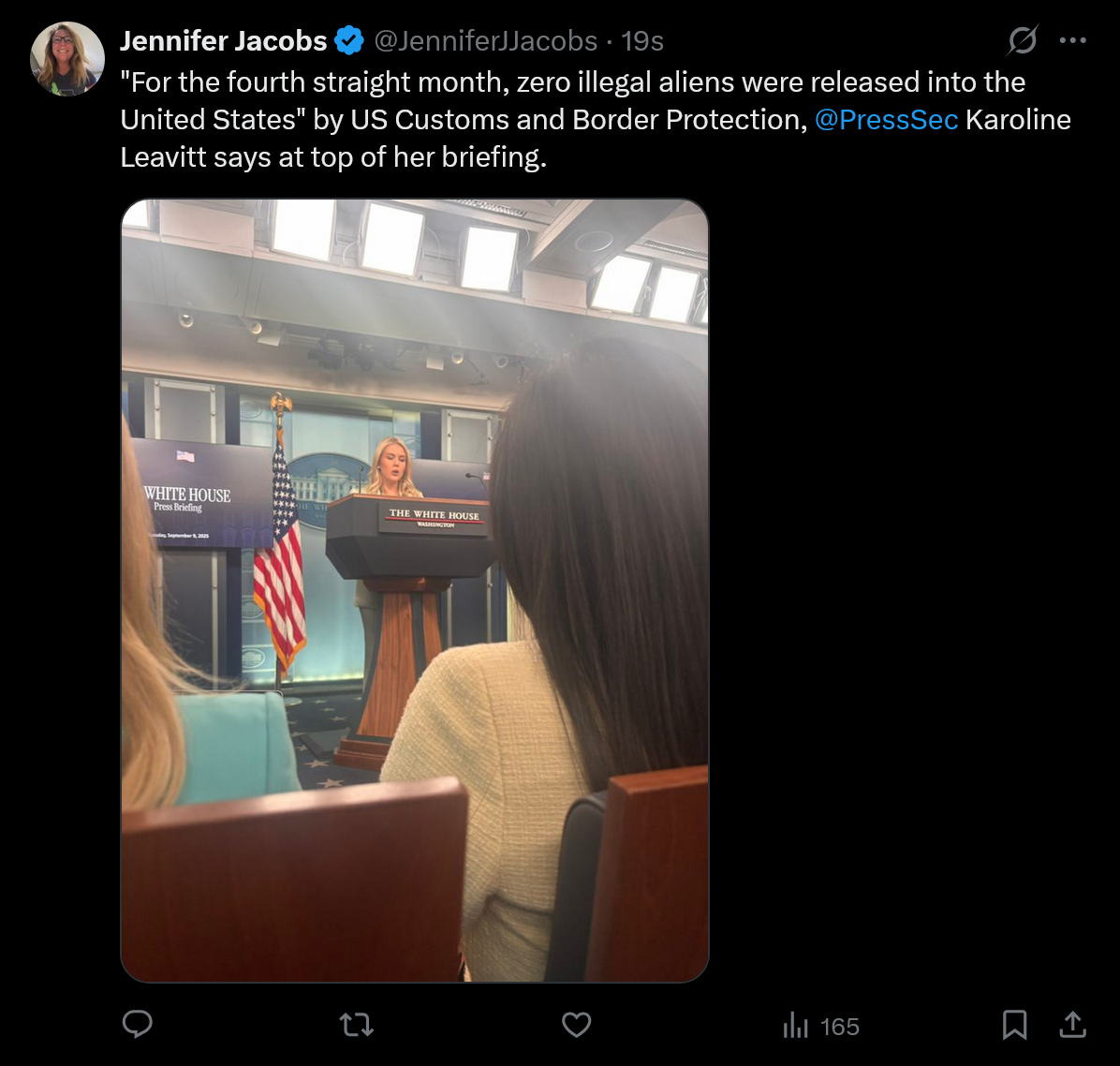Open the three-dot more options menu
The width and height of the screenshot is (1120, 1066).
[1073, 40]
